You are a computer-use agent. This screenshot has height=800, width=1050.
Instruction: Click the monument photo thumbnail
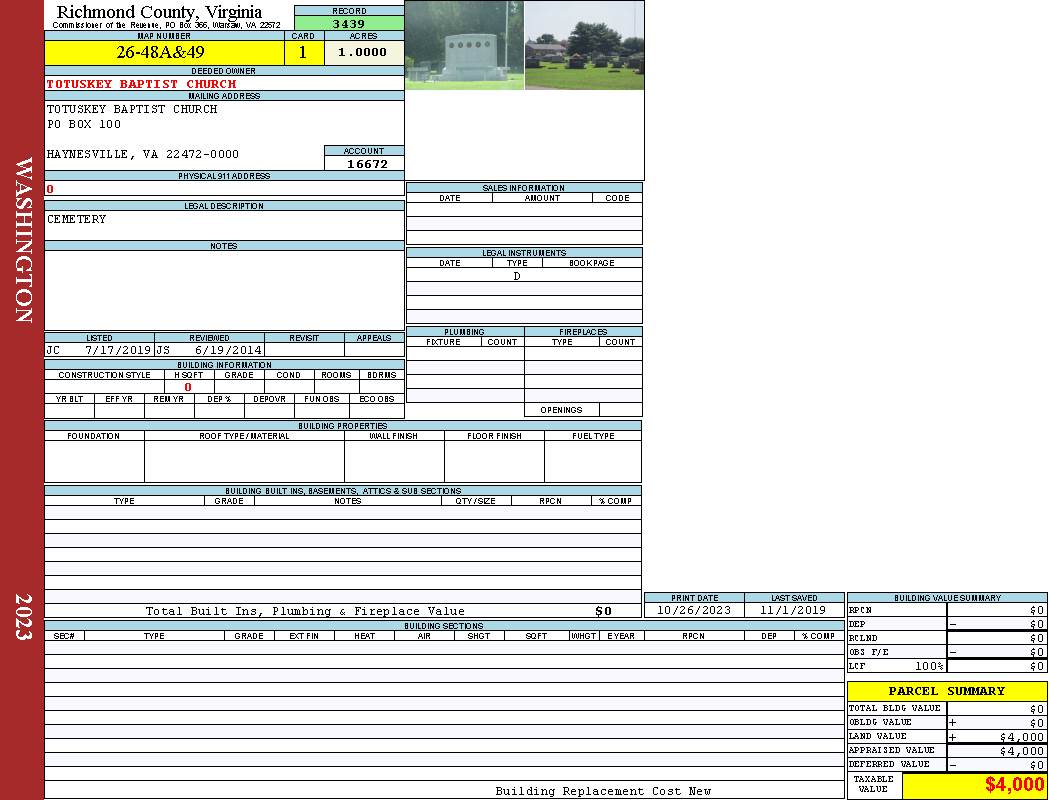(464, 46)
